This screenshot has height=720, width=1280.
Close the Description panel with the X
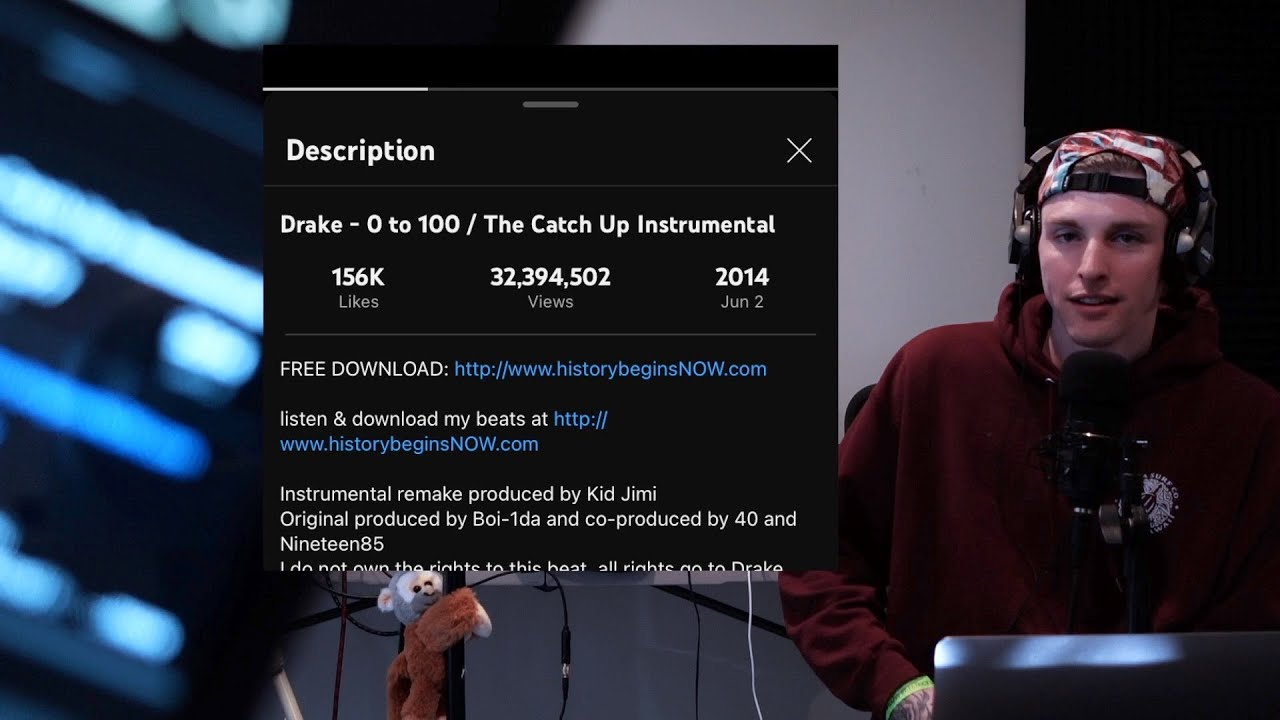point(799,151)
